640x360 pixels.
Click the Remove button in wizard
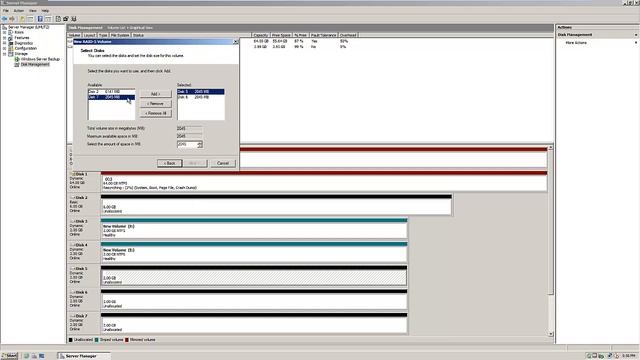point(156,104)
